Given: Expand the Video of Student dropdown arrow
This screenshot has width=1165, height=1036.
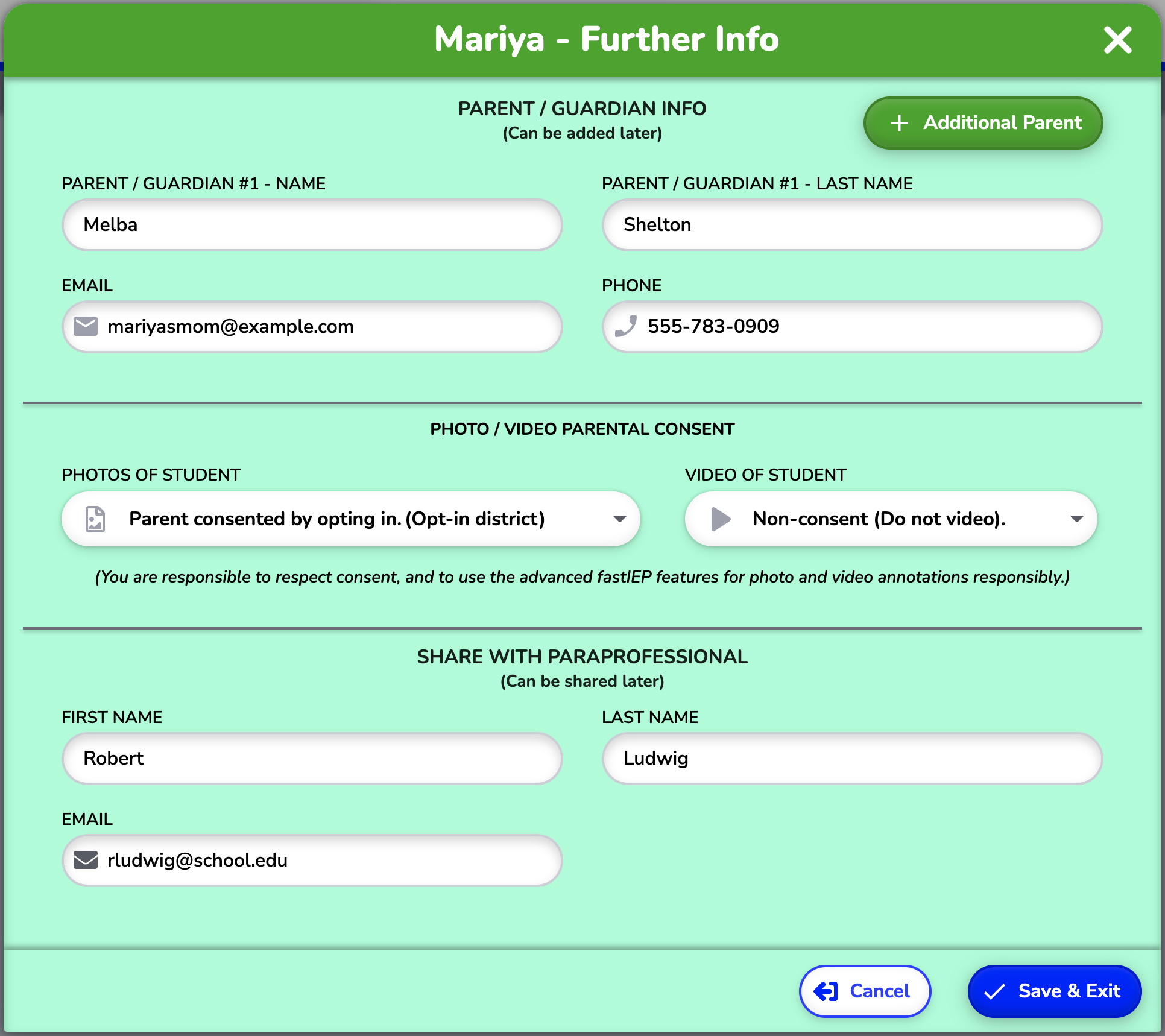Looking at the screenshot, I should pos(1076,519).
